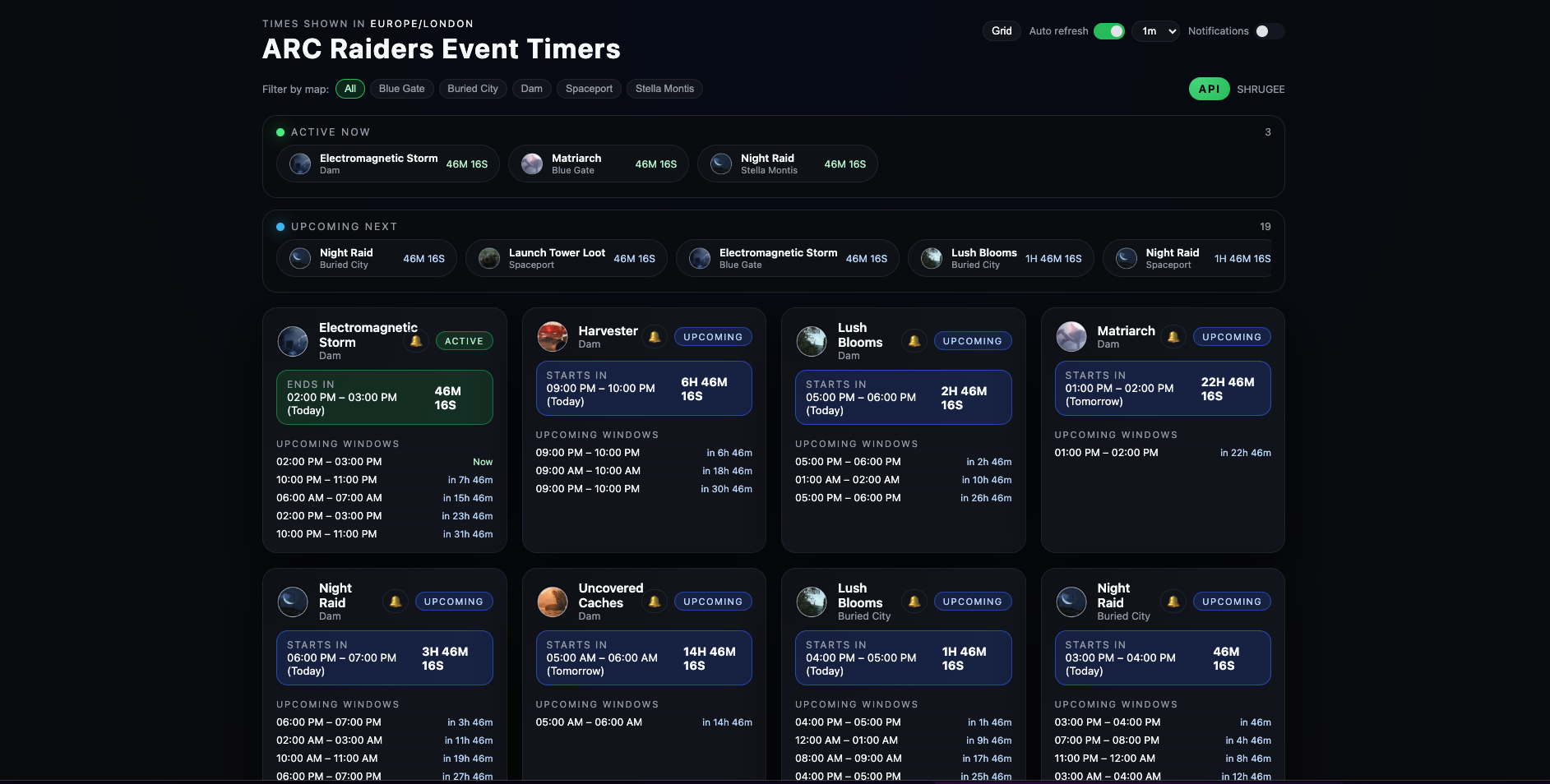Enable the Notifications toggle

click(x=1269, y=31)
